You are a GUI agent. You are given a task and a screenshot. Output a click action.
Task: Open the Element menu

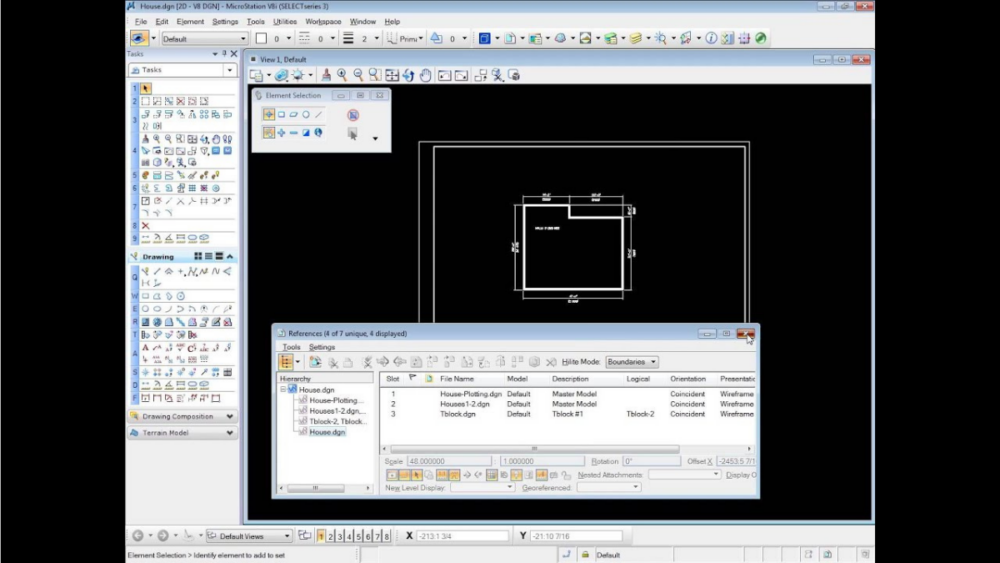[190, 22]
